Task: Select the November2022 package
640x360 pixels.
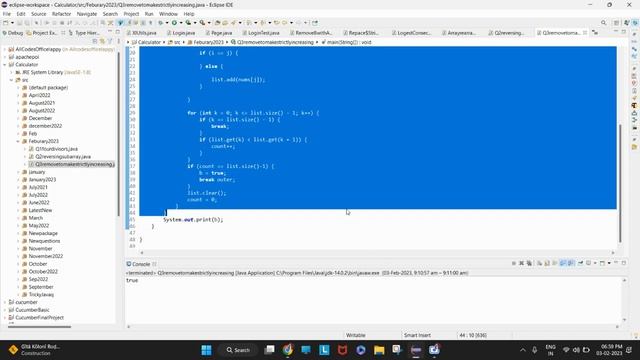Action: click(45, 256)
